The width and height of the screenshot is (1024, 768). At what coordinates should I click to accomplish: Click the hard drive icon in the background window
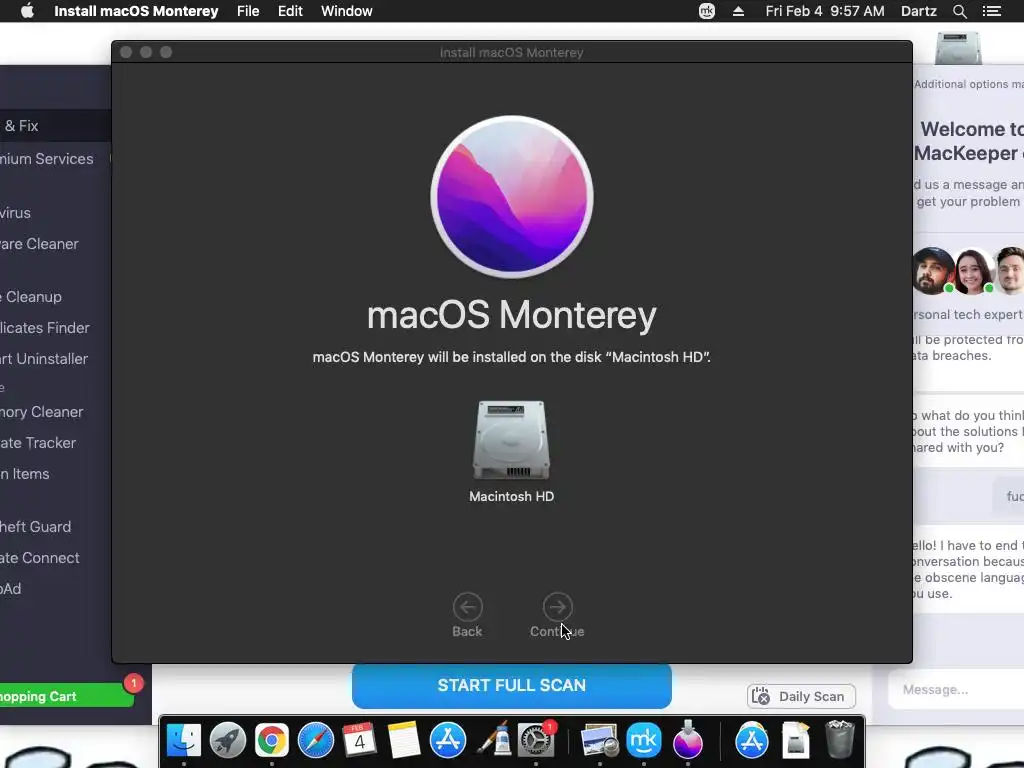958,48
